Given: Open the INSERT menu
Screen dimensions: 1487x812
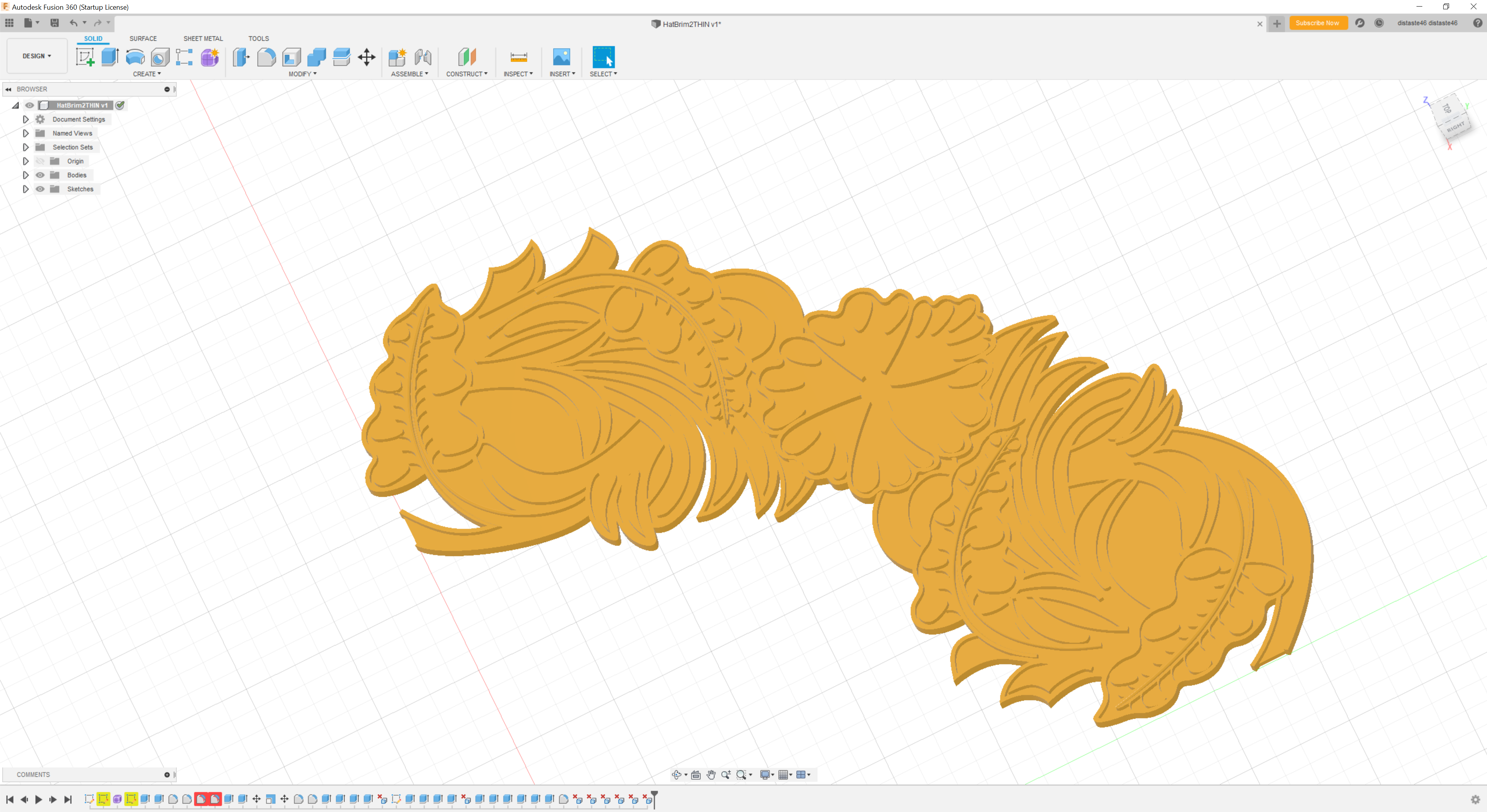Looking at the screenshot, I should [x=562, y=74].
